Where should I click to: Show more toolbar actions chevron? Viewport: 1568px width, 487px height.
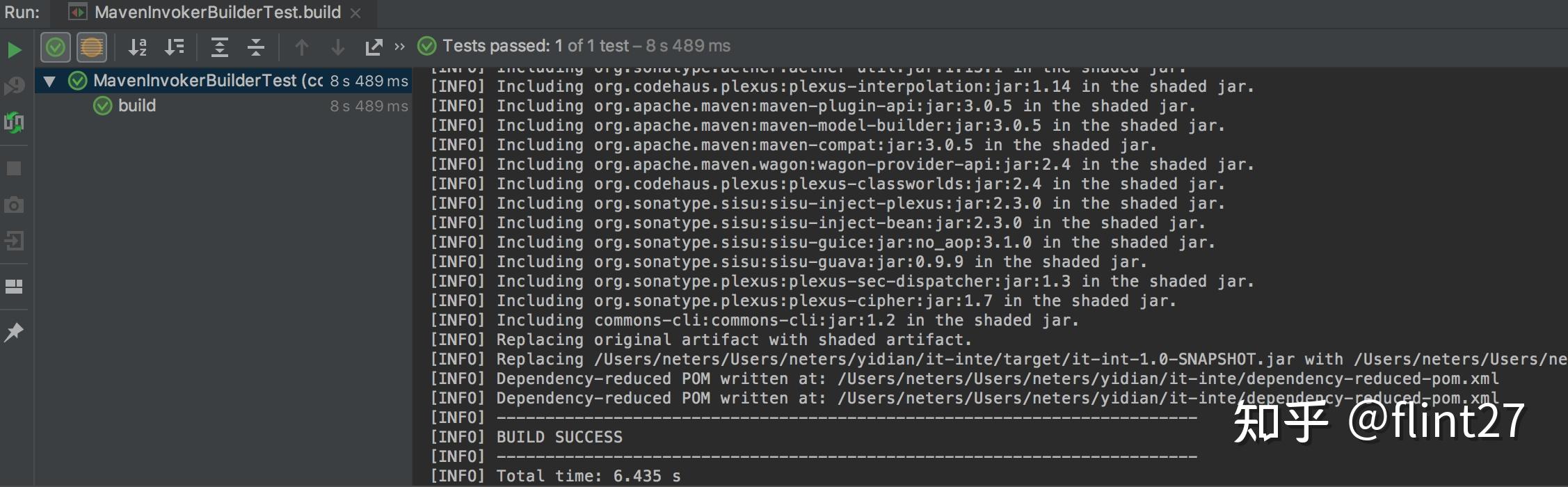(x=399, y=47)
